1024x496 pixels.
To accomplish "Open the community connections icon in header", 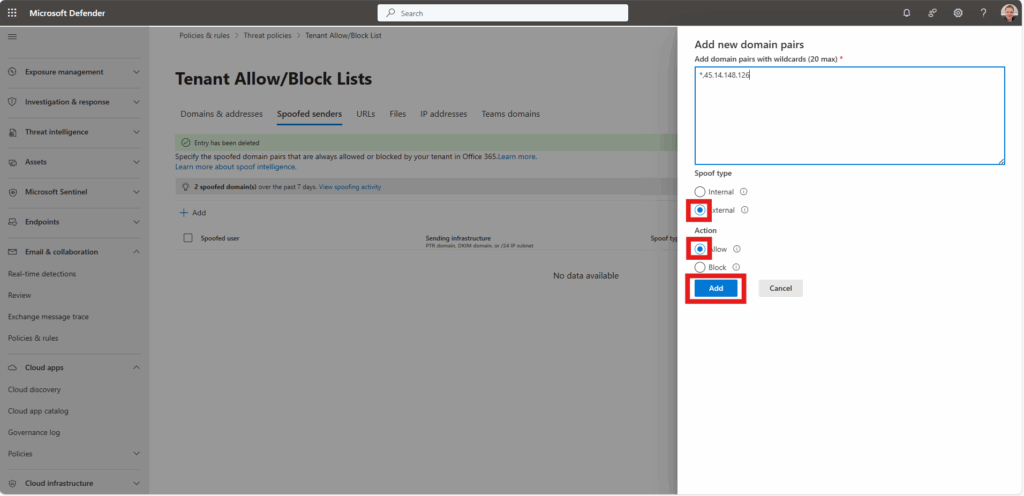I will pos(933,13).
